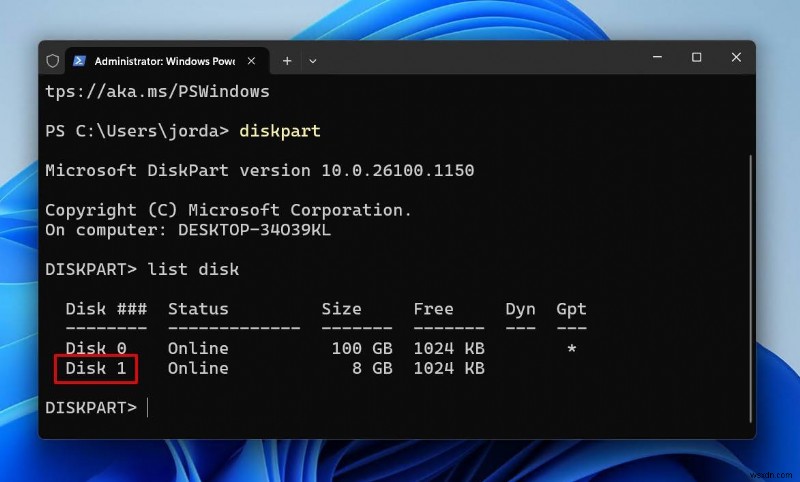Click the 'Free' column header
This screenshot has width=800, height=482.
(433, 309)
